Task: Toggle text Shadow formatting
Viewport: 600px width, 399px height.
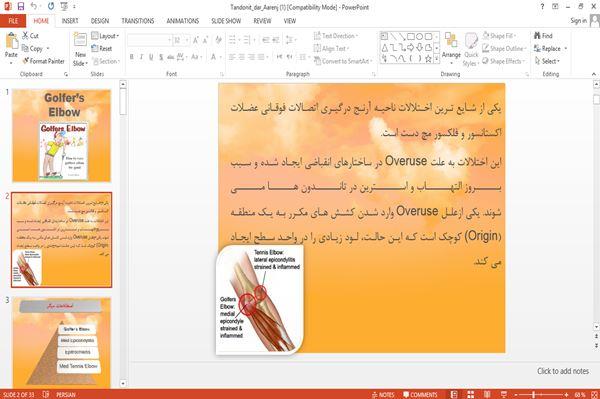Action: click(161, 57)
